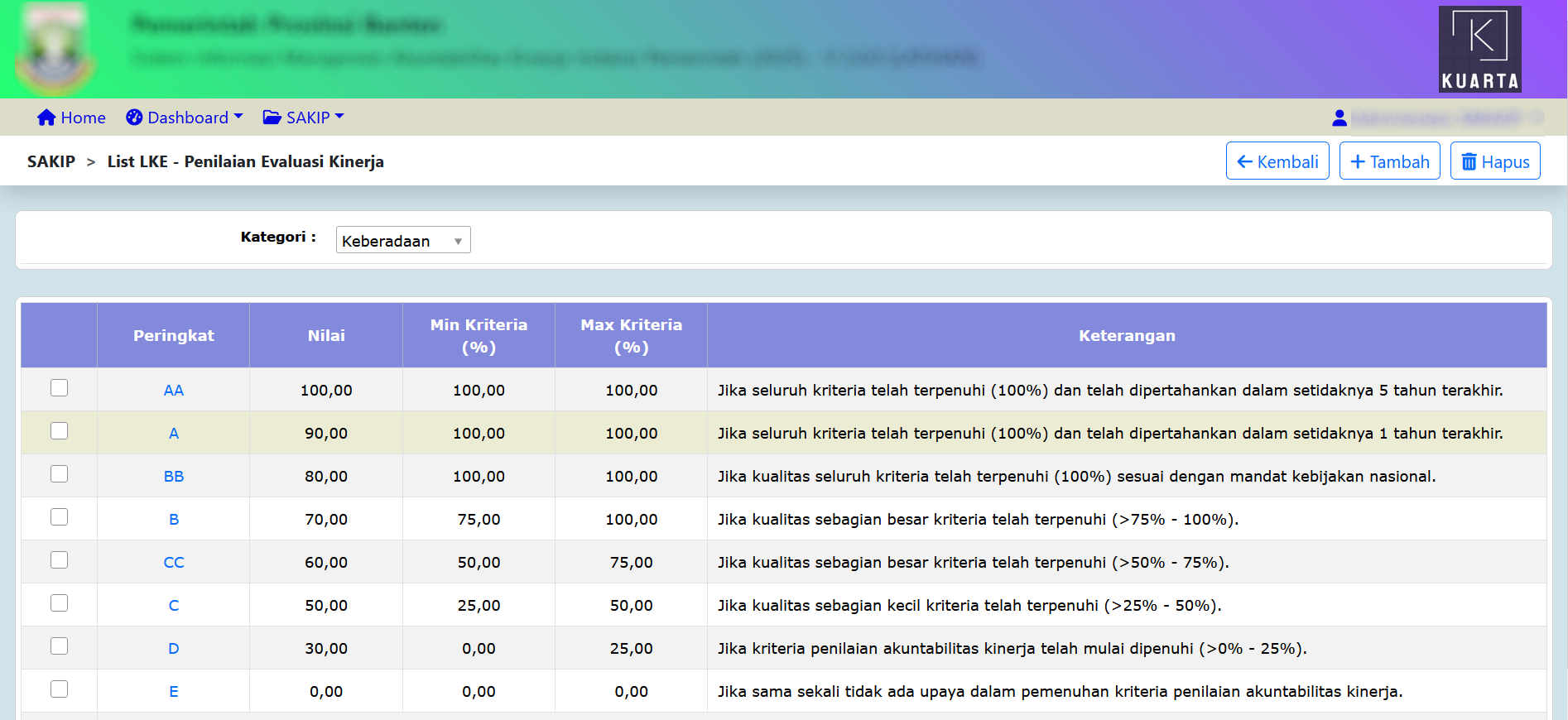Open the BB peringkat link
The width and height of the screenshot is (1568, 720).
(x=174, y=477)
